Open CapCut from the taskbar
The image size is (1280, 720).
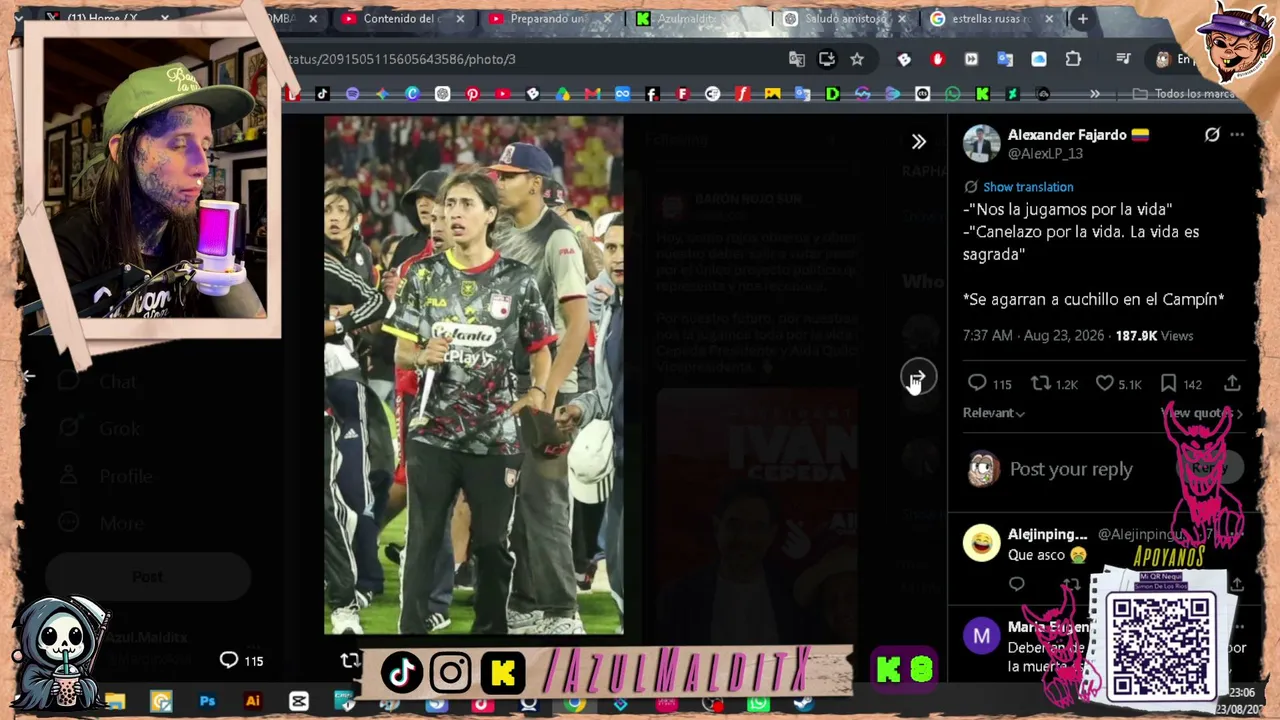299,701
